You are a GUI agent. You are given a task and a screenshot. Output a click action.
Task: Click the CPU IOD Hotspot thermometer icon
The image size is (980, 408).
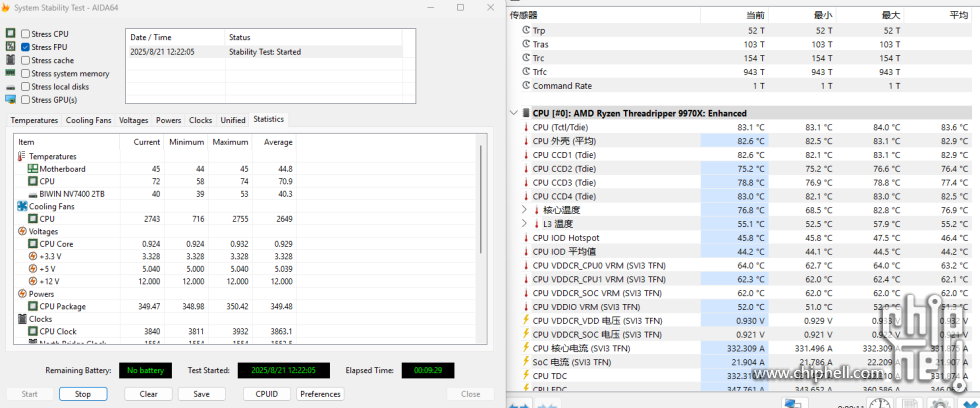pyautogui.click(x=526, y=237)
